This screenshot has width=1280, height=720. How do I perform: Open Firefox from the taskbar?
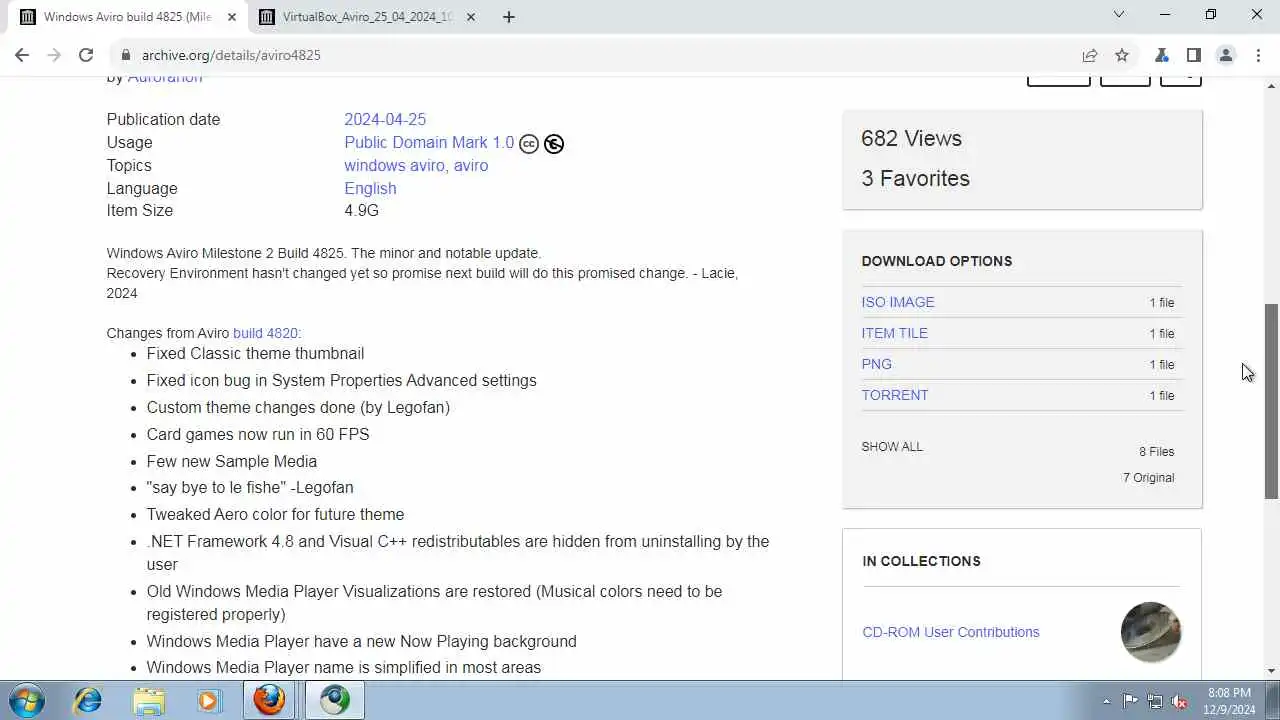pyautogui.click(x=268, y=700)
